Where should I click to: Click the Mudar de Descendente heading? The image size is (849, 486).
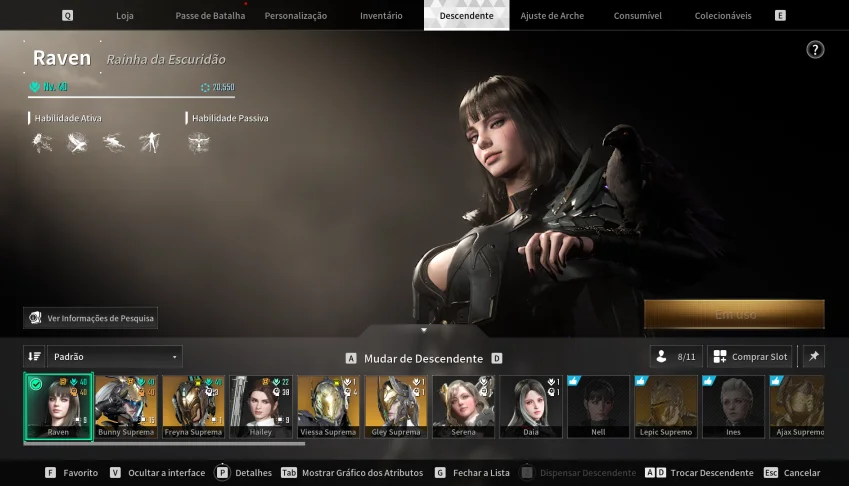[x=423, y=358]
